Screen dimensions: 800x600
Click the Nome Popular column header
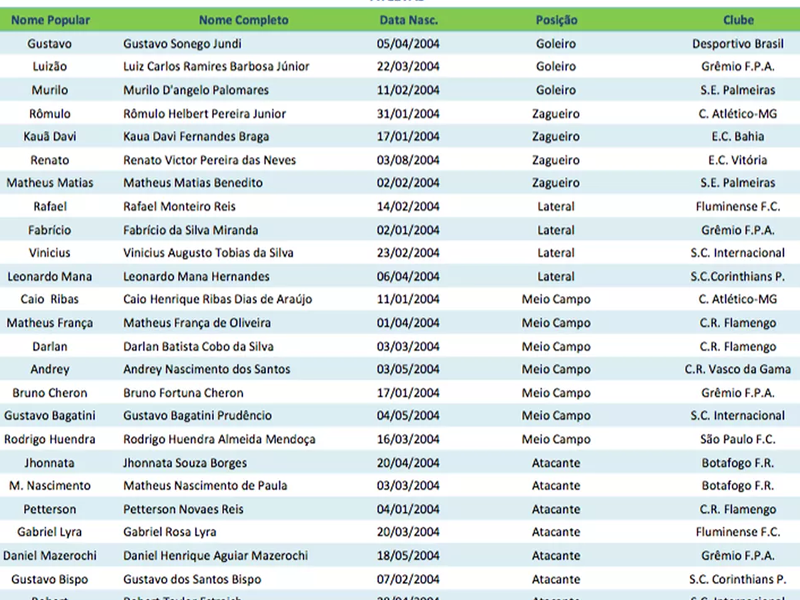coord(49,20)
